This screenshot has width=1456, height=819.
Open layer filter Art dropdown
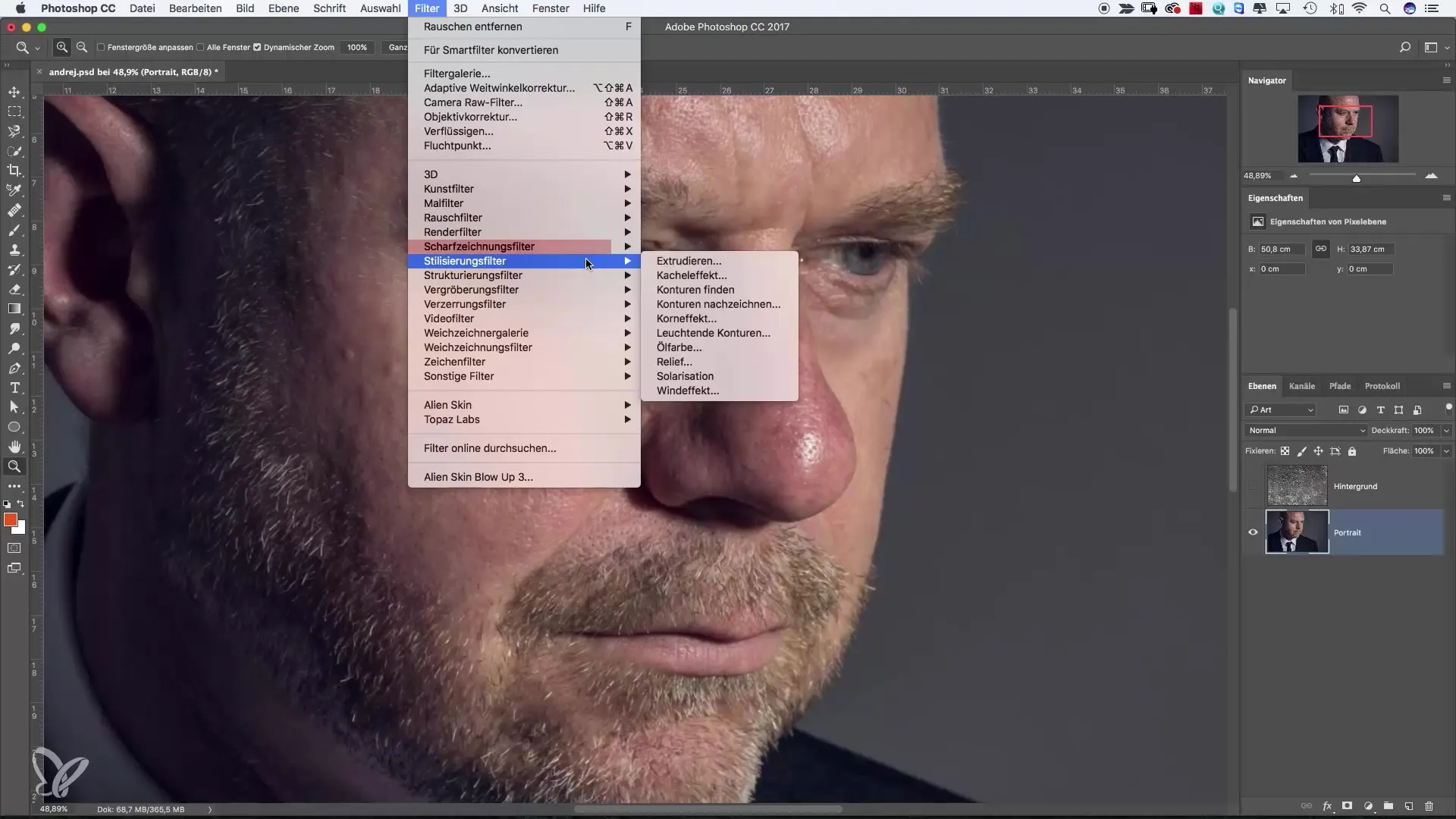pyautogui.click(x=1281, y=409)
